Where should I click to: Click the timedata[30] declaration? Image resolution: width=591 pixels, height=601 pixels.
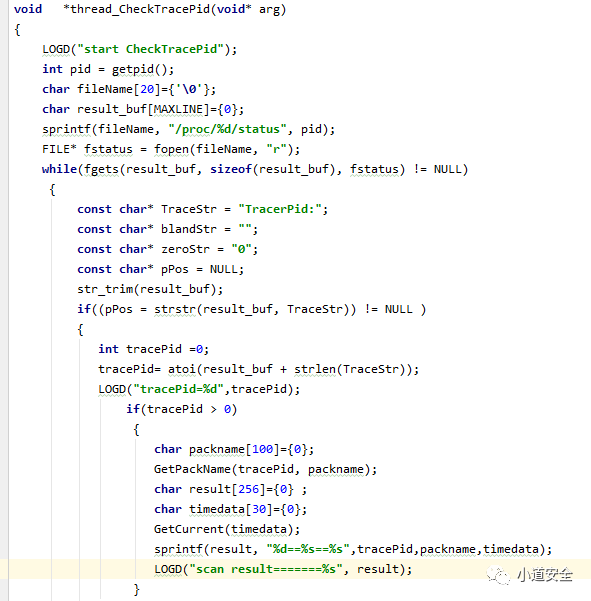pyautogui.click(x=230, y=509)
